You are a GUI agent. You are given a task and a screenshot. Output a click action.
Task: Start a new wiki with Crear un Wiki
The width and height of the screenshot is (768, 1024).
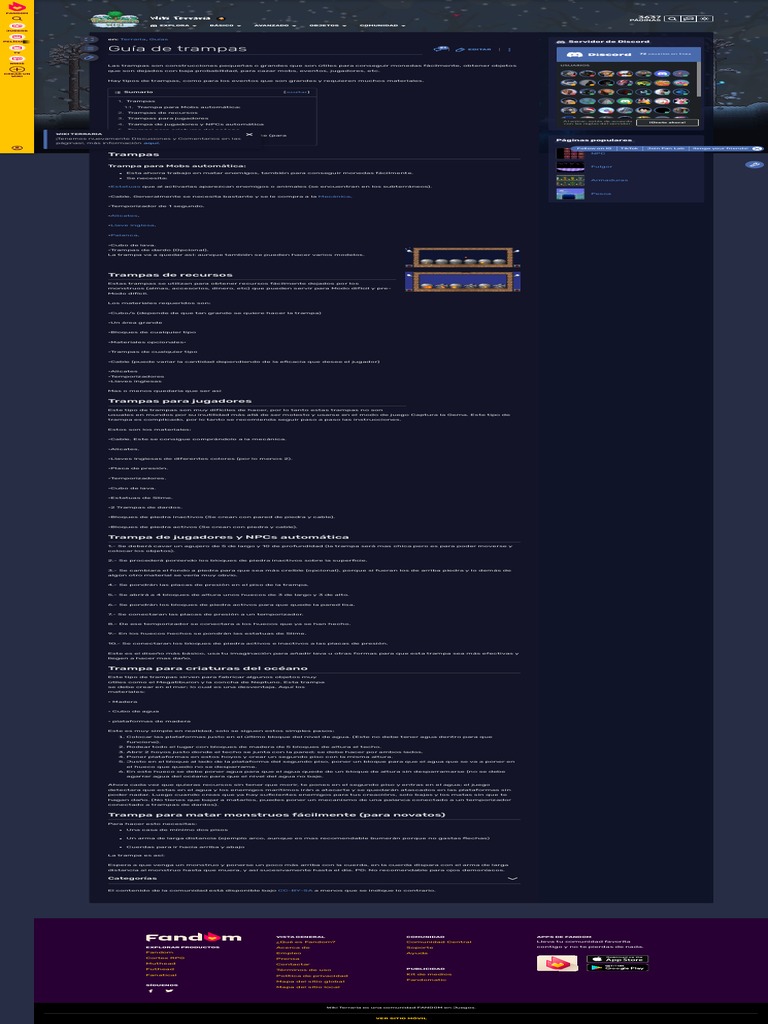[x=17, y=71]
